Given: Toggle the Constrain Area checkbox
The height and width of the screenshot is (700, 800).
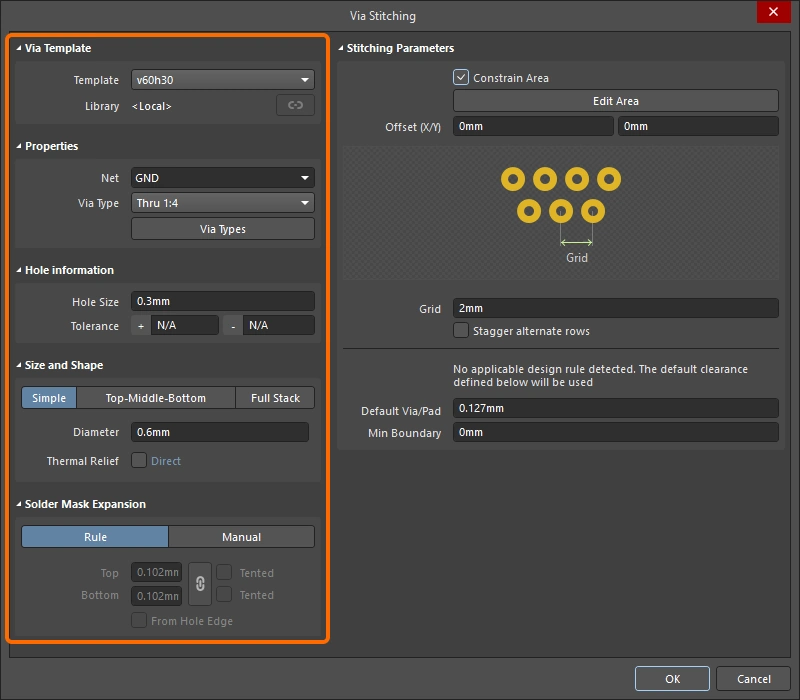Looking at the screenshot, I should point(461,77).
